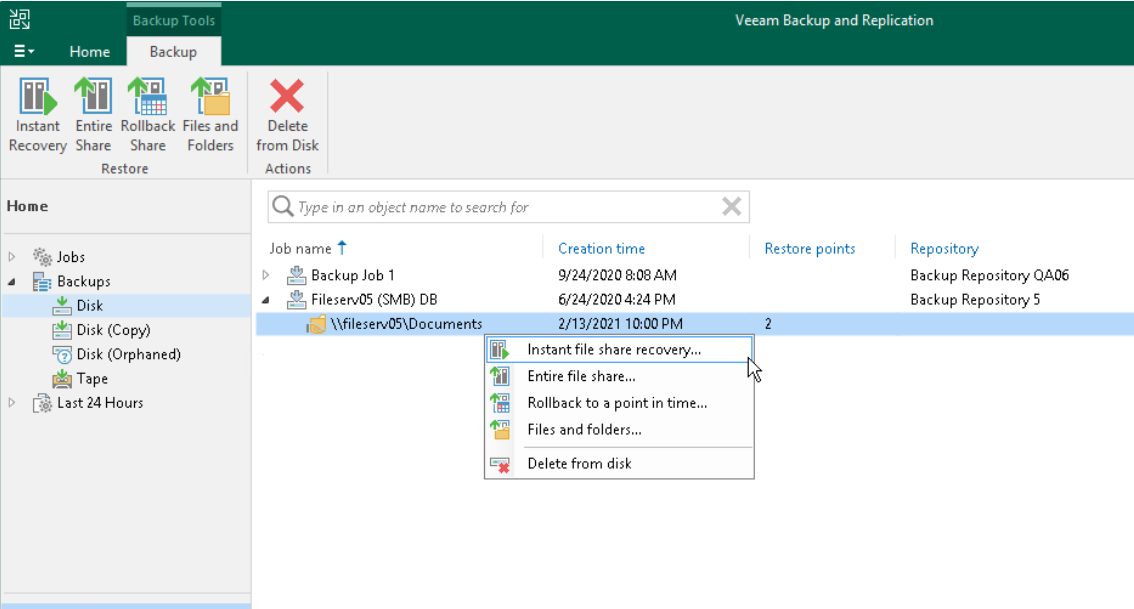The width and height of the screenshot is (1134, 609).
Task: Select Jobs in the Home tree
Action: 71,257
